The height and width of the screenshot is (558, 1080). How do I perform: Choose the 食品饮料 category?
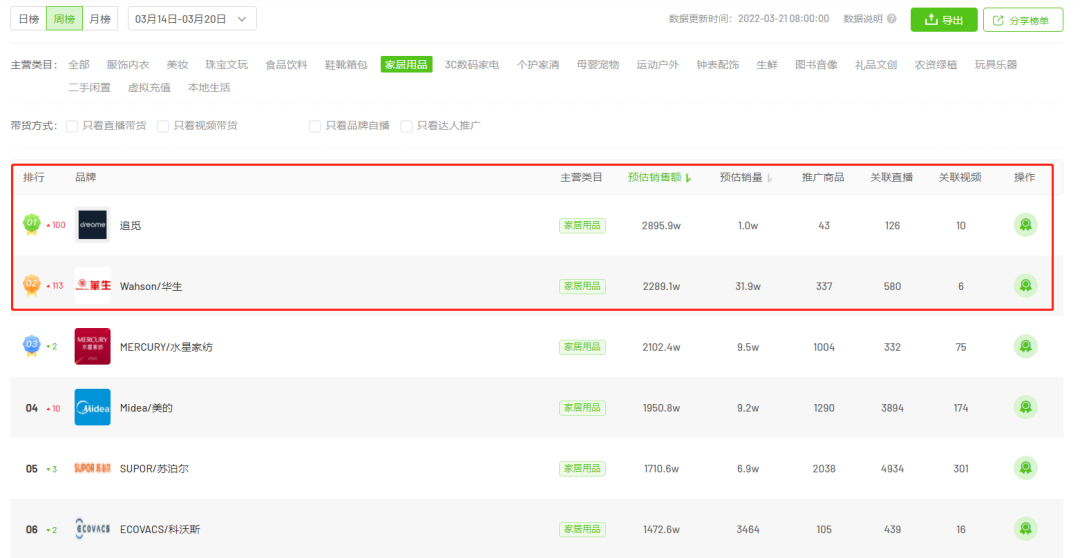286,65
